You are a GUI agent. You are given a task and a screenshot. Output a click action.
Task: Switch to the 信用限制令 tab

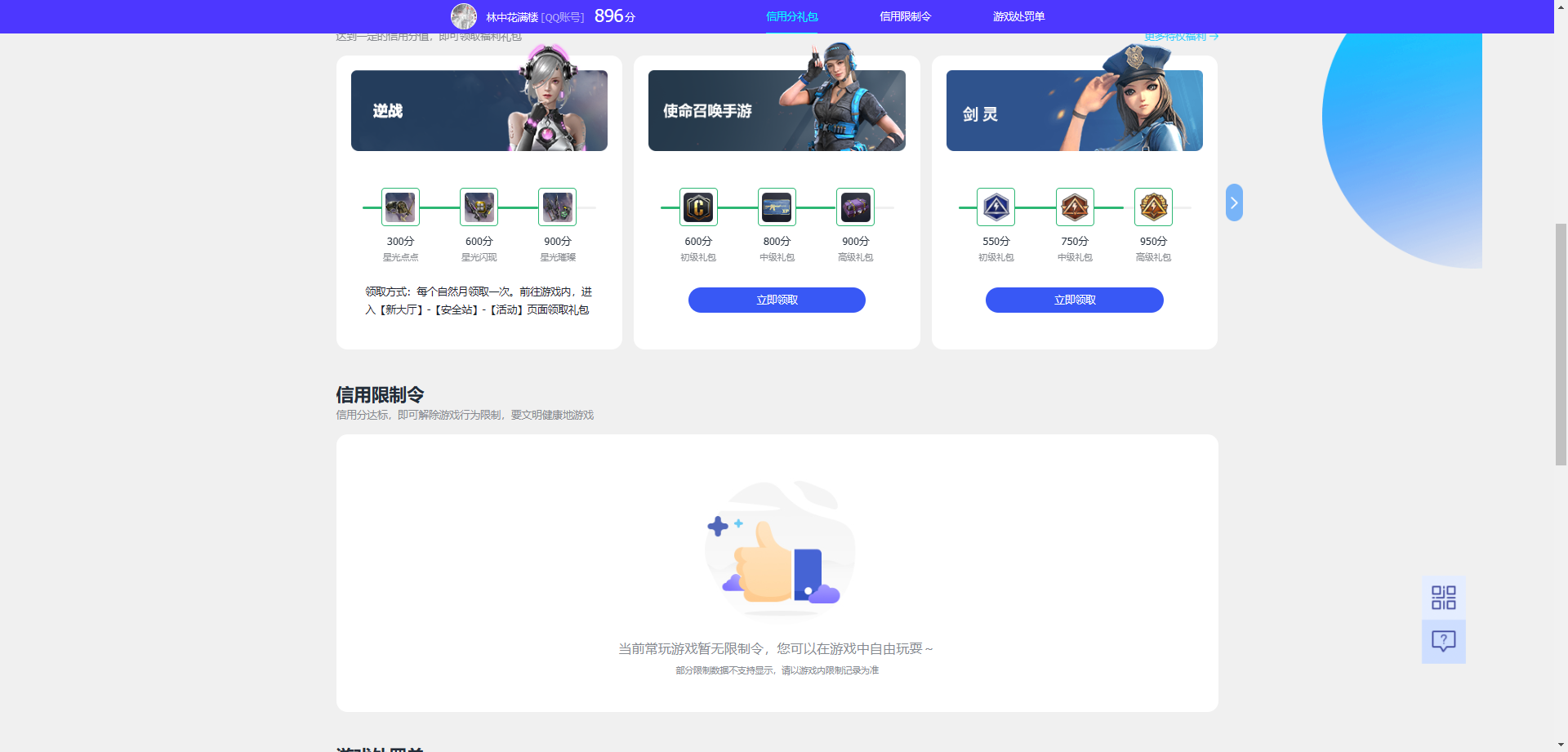905,16
